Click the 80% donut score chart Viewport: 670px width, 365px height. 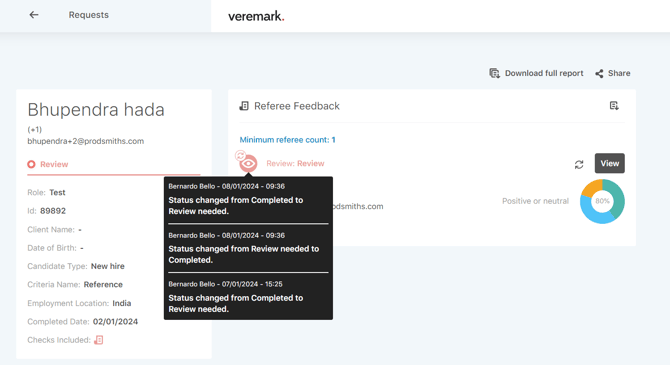pos(602,201)
